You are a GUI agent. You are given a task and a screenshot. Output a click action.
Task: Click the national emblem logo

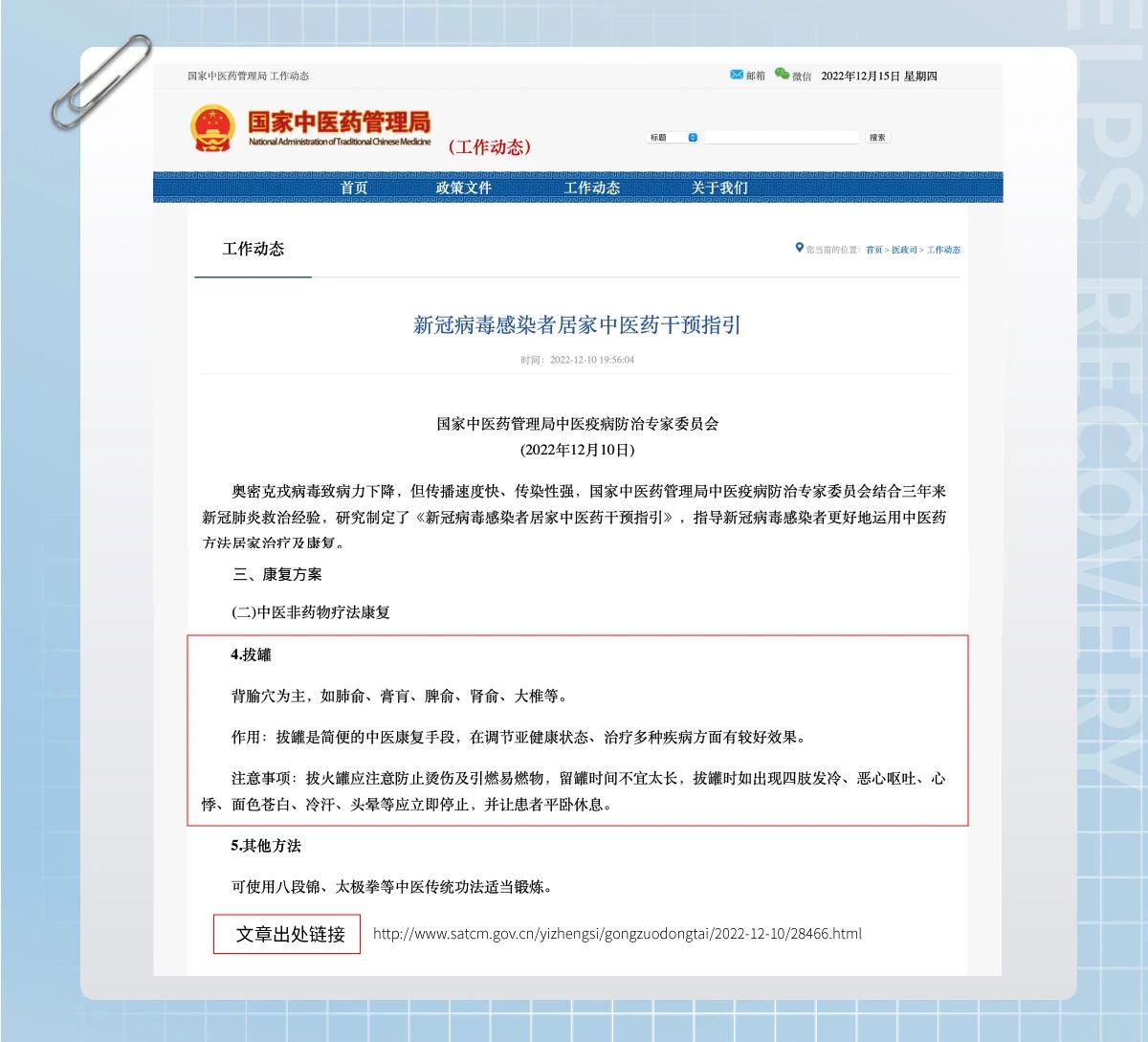click(212, 129)
